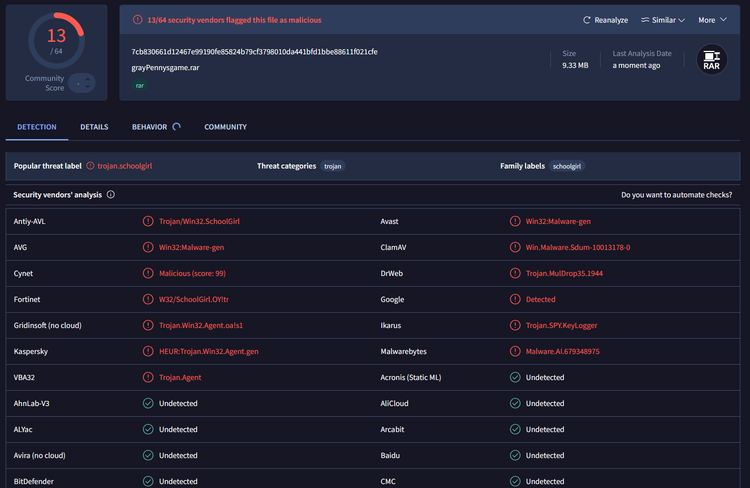Click the malicious alert icon in the banner

pos(139,20)
